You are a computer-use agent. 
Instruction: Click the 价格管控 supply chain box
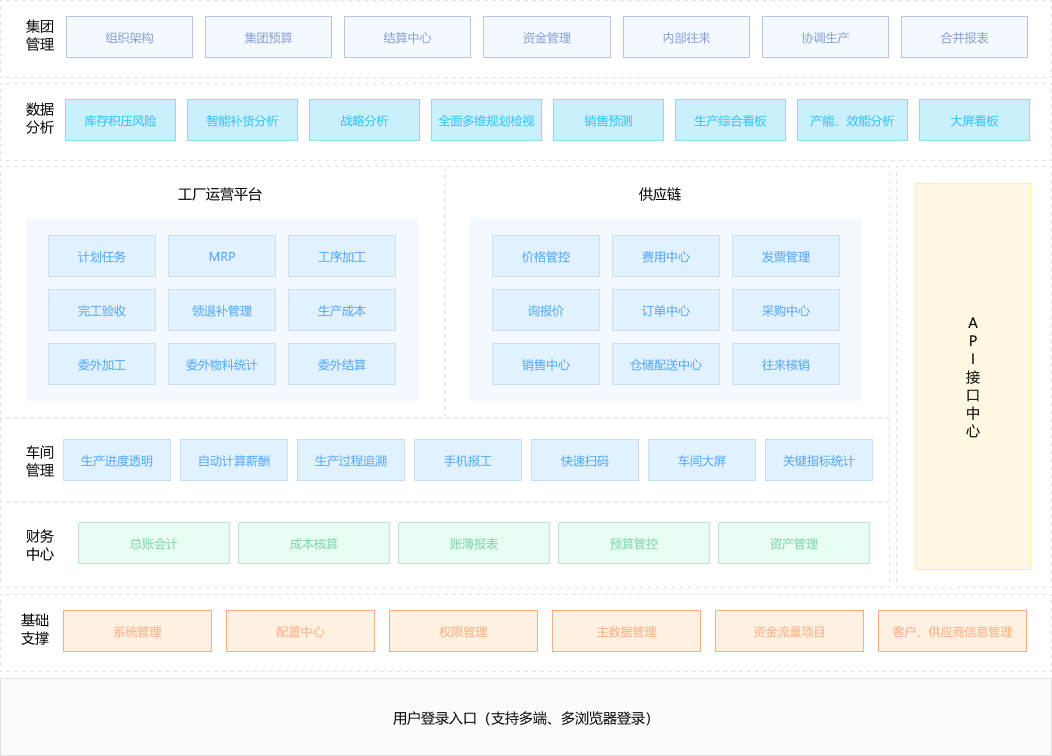coord(546,256)
